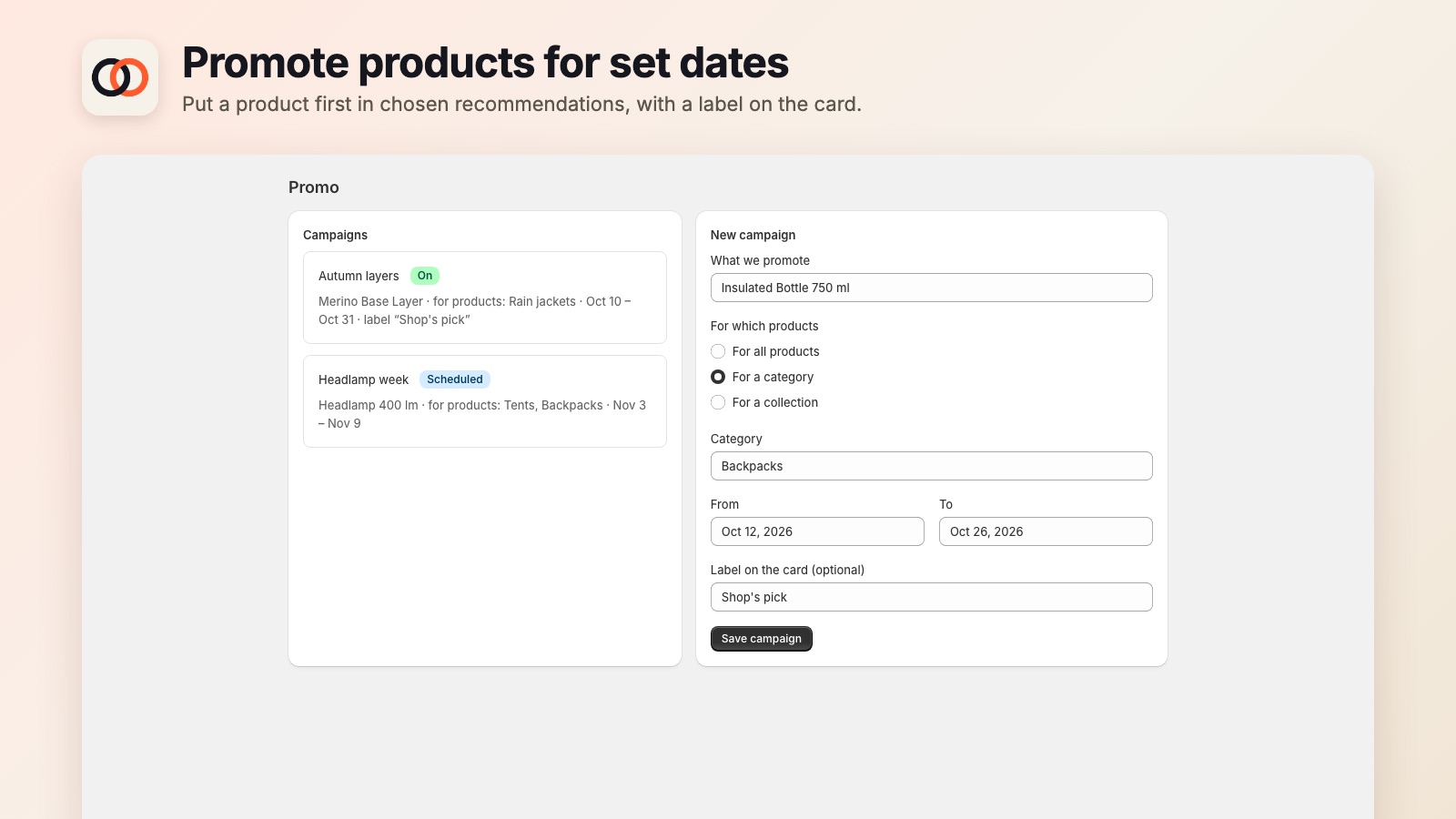Choose the For a collection radio option
1456x819 pixels.
tap(718, 402)
